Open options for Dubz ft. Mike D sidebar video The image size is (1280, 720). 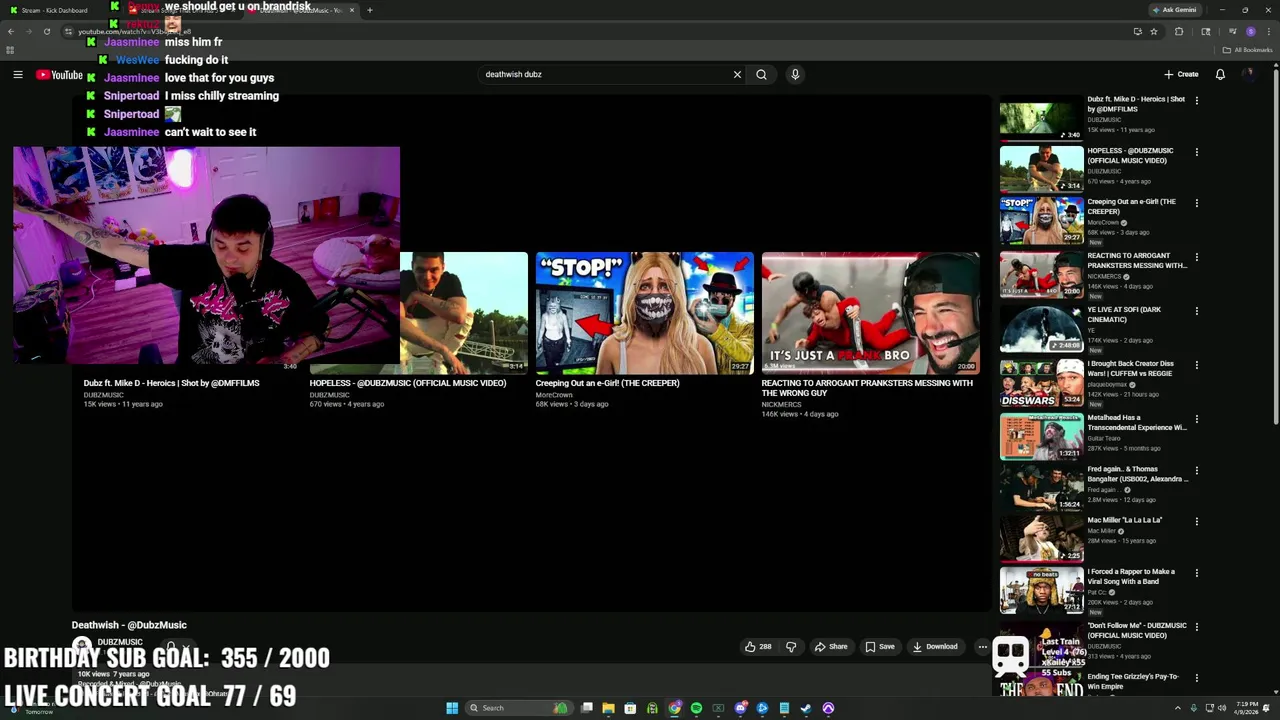point(1196,100)
